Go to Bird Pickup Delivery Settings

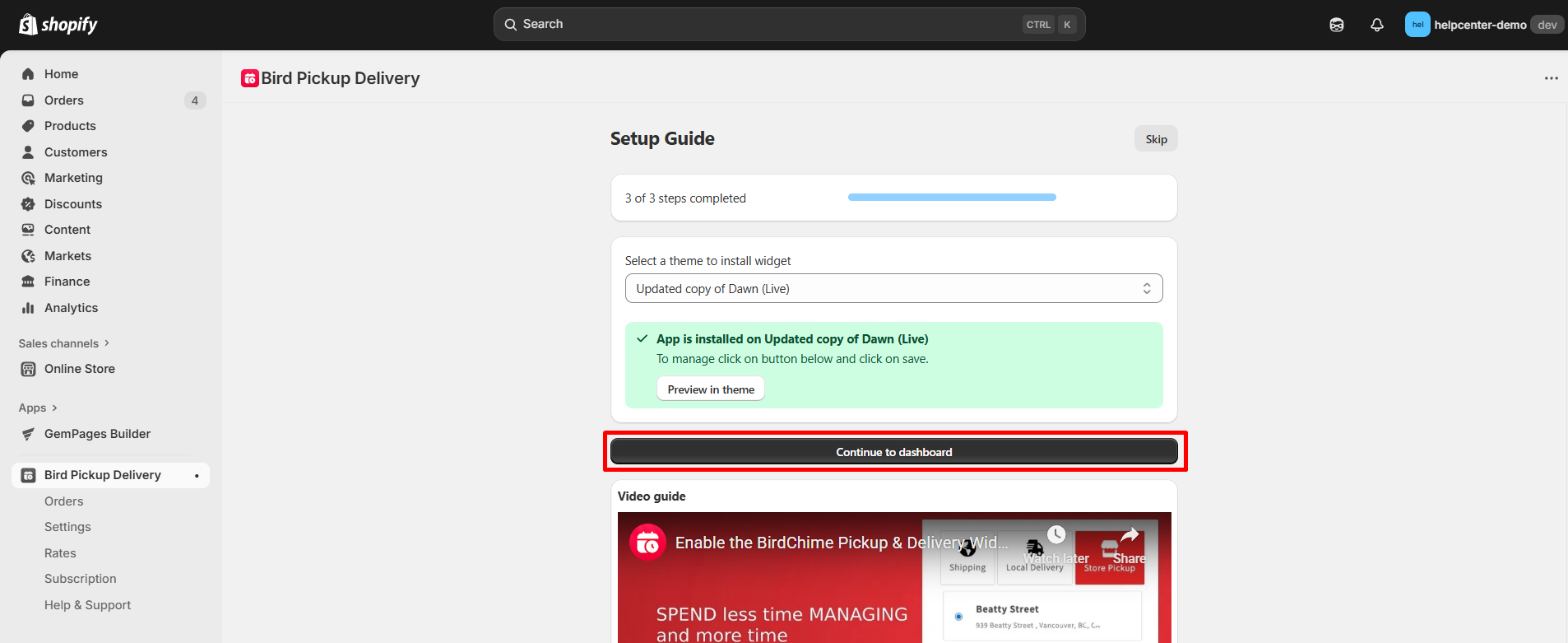pos(67,527)
